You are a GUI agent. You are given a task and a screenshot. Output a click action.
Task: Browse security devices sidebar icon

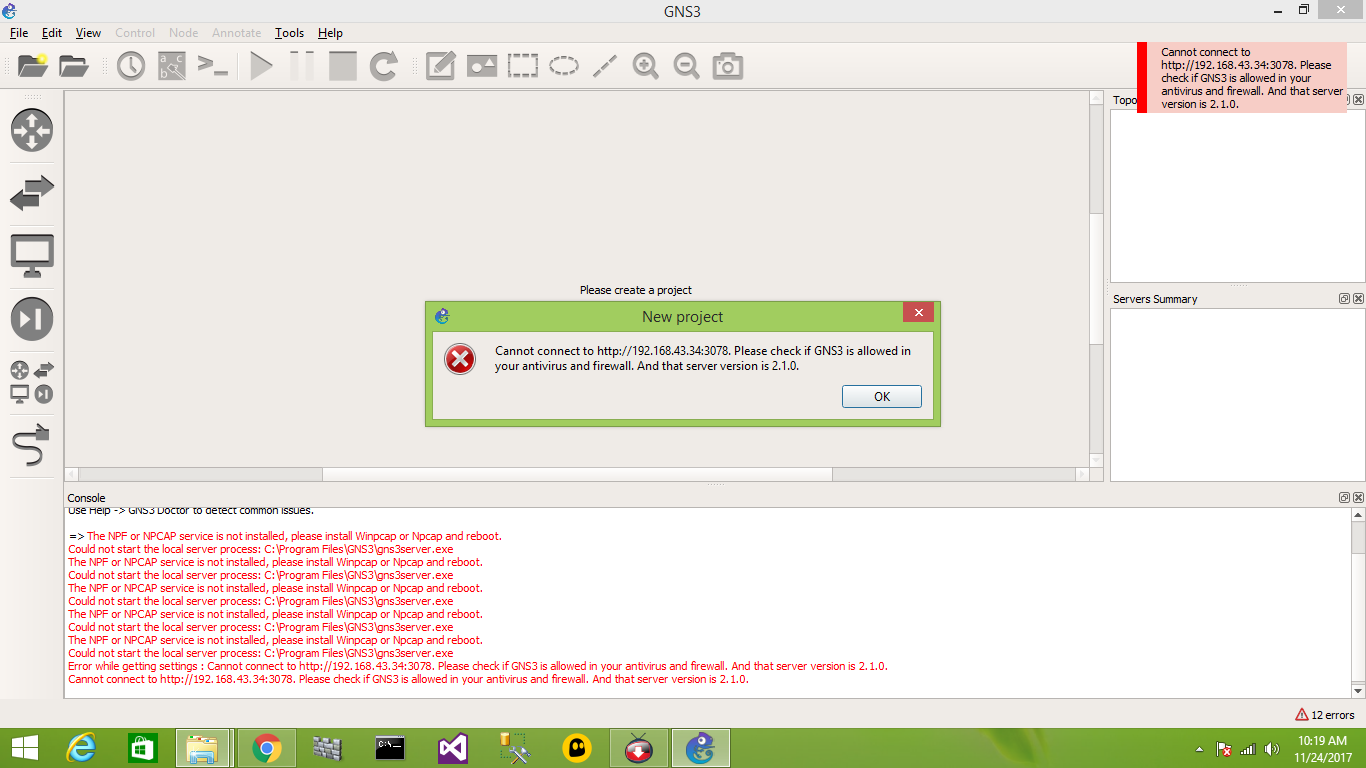32,319
